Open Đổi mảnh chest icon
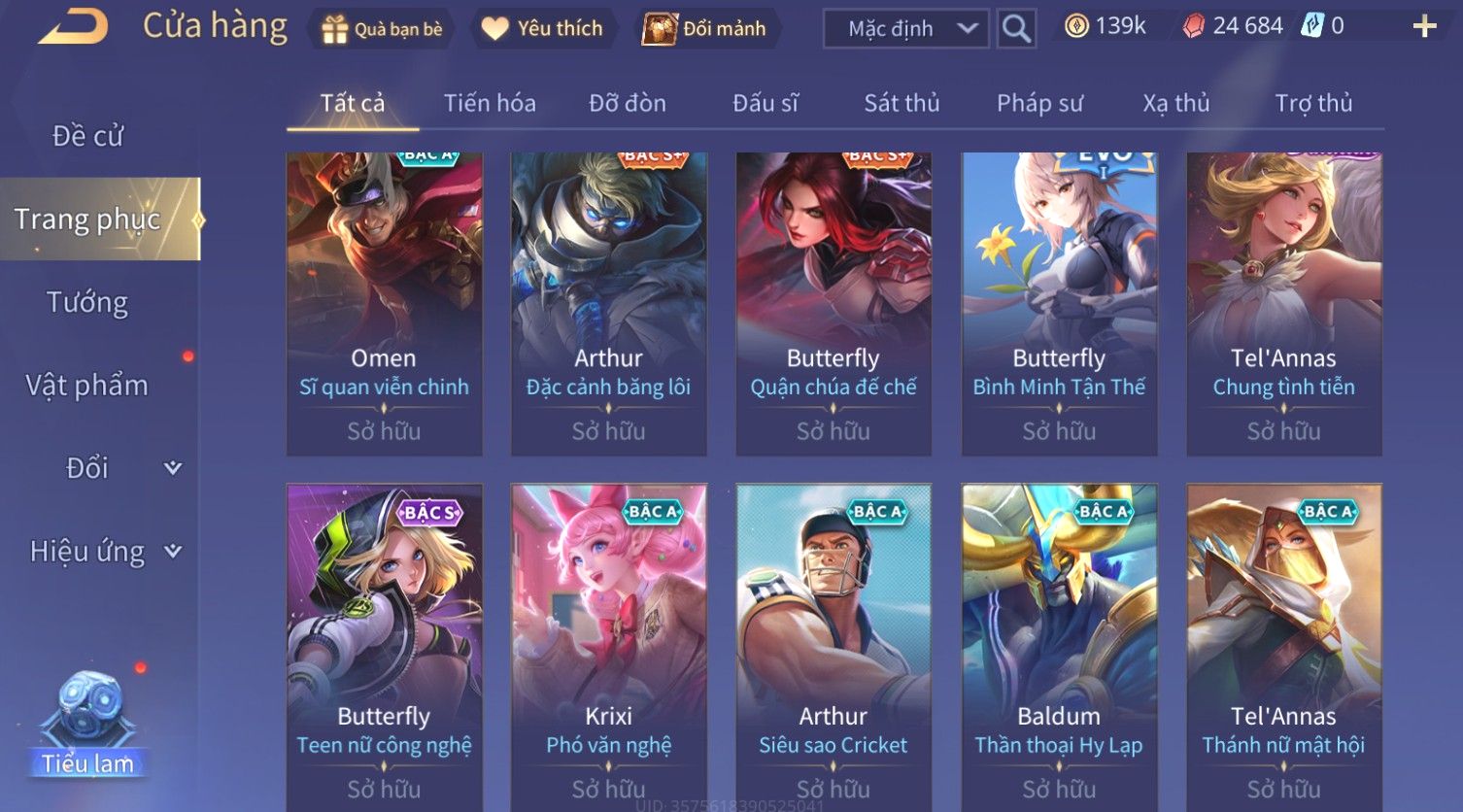The width and height of the screenshot is (1463, 812). [660, 29]
